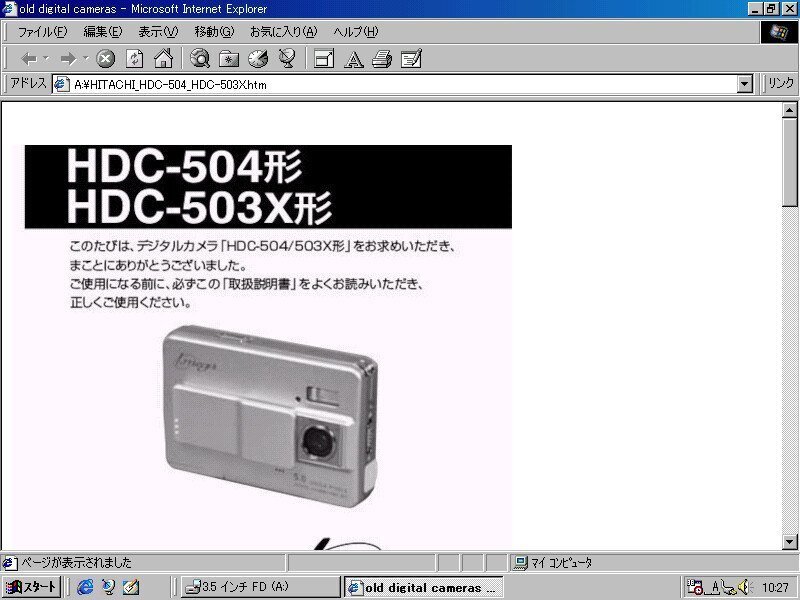Refresh the page with the Refresh icon

135,59
